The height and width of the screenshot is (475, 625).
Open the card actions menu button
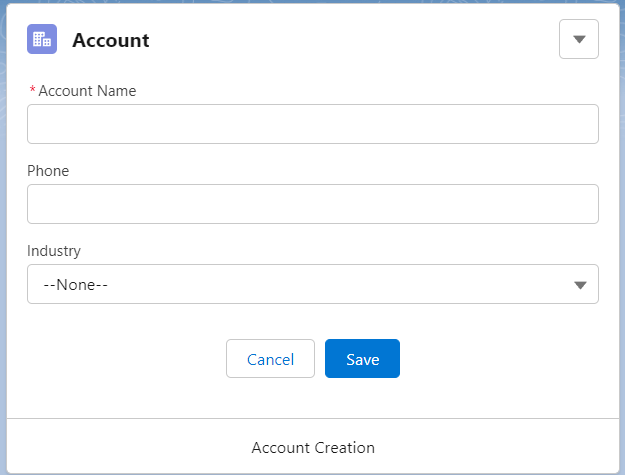coord(578,39)
